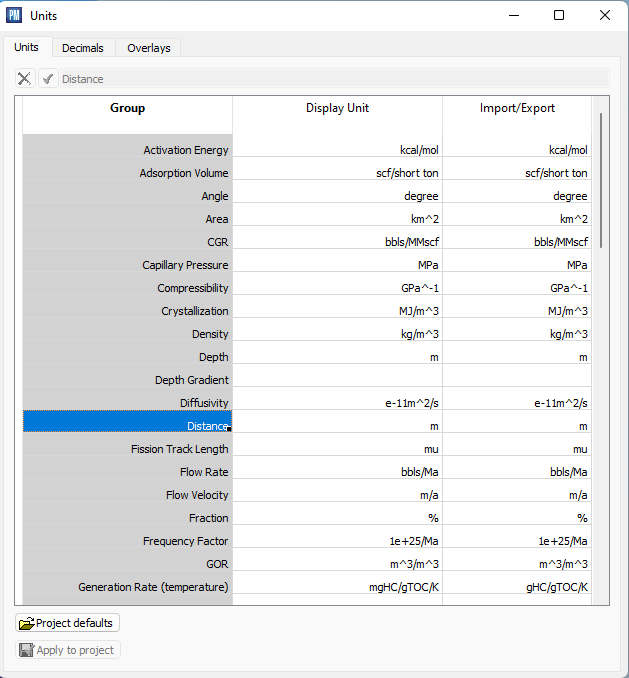Select the Capillary Pressure group row
The width and height of the screenshot is (629, 678).
point(128,265)
